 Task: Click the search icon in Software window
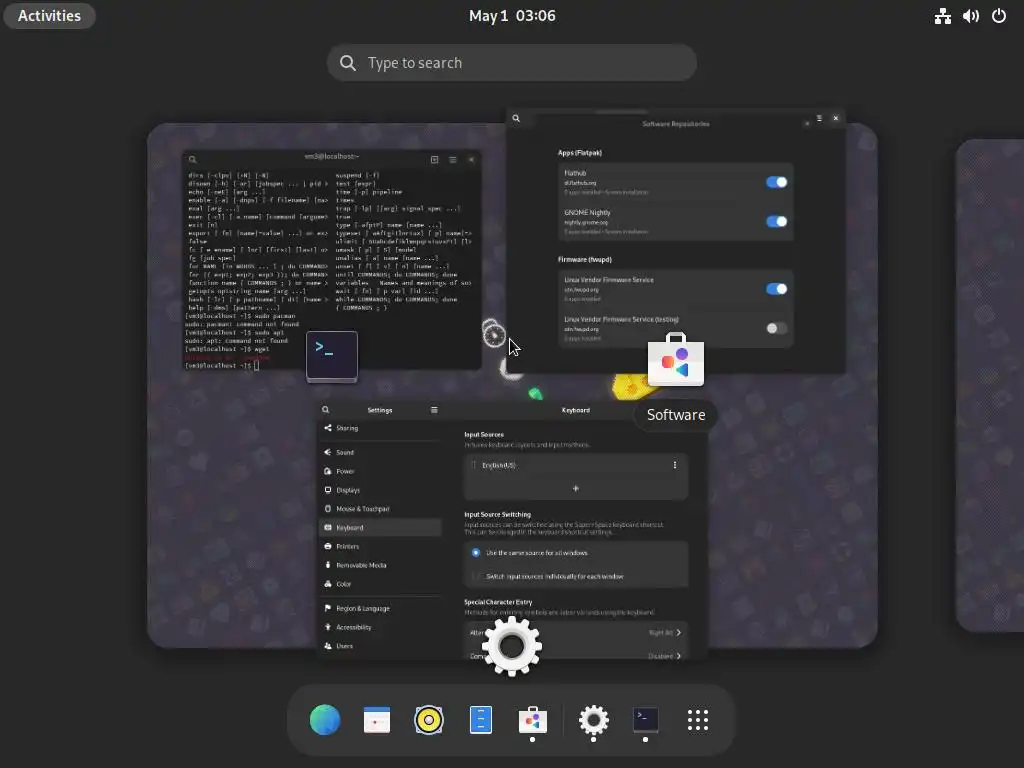point(516,118)
